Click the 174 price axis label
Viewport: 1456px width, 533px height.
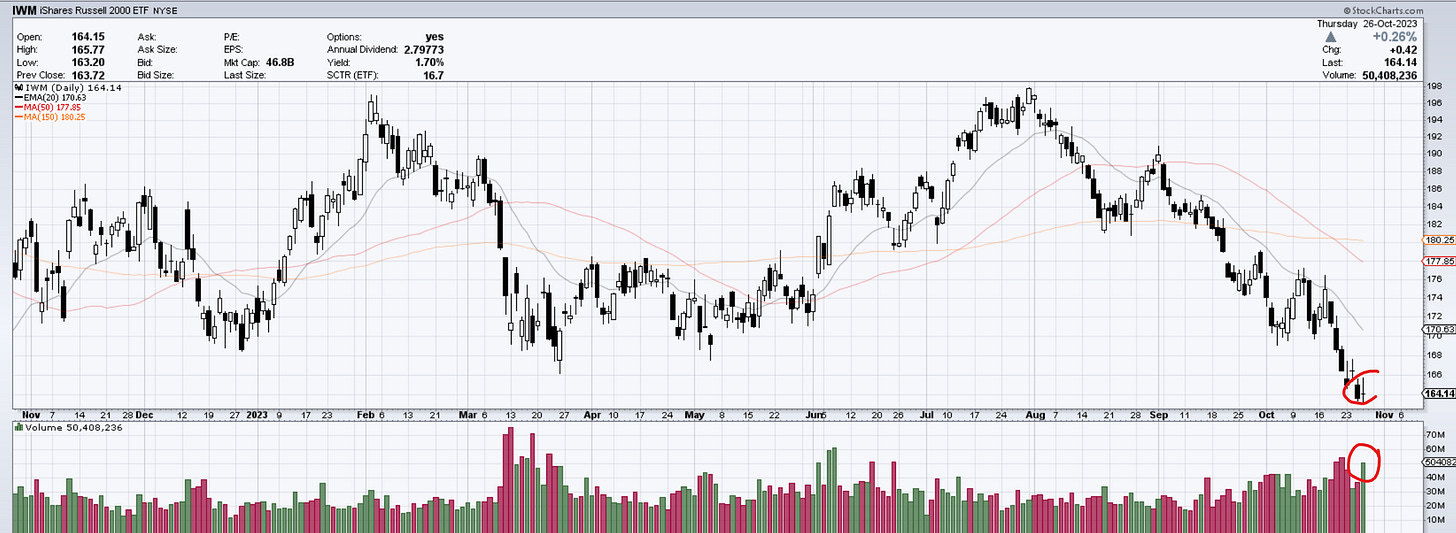1433,297
